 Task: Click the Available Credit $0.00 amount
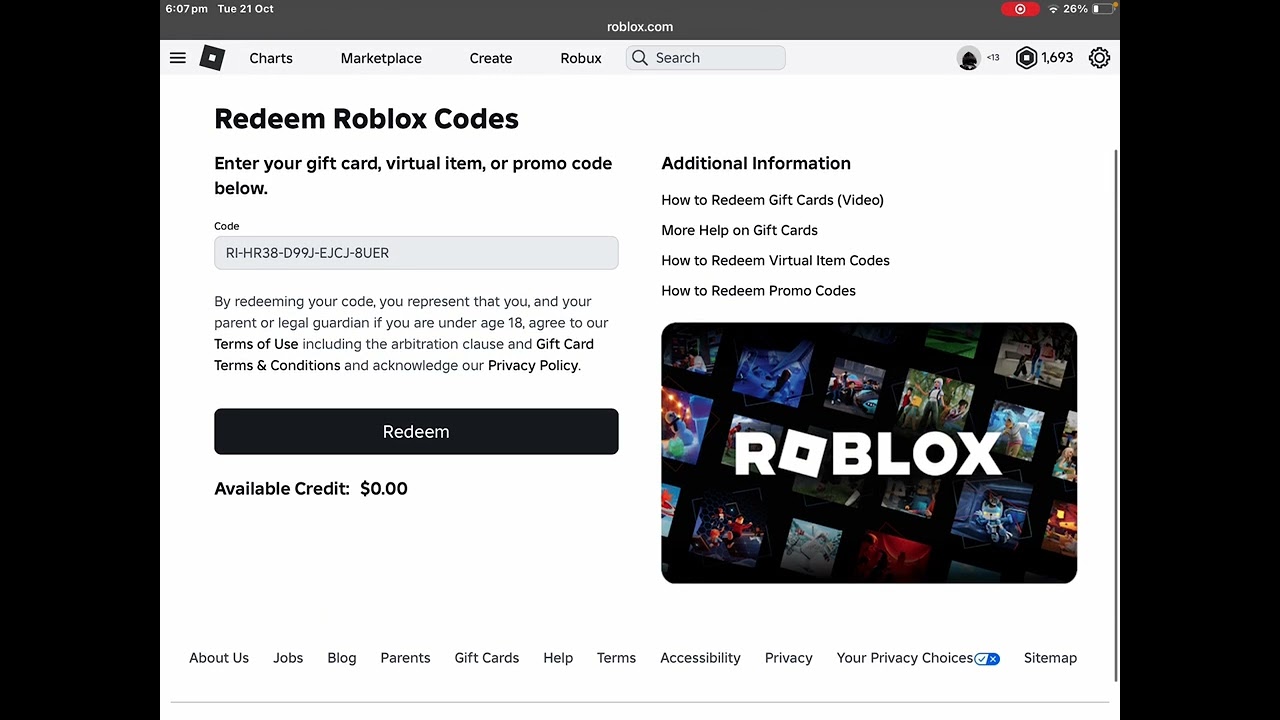coord(384,489)
